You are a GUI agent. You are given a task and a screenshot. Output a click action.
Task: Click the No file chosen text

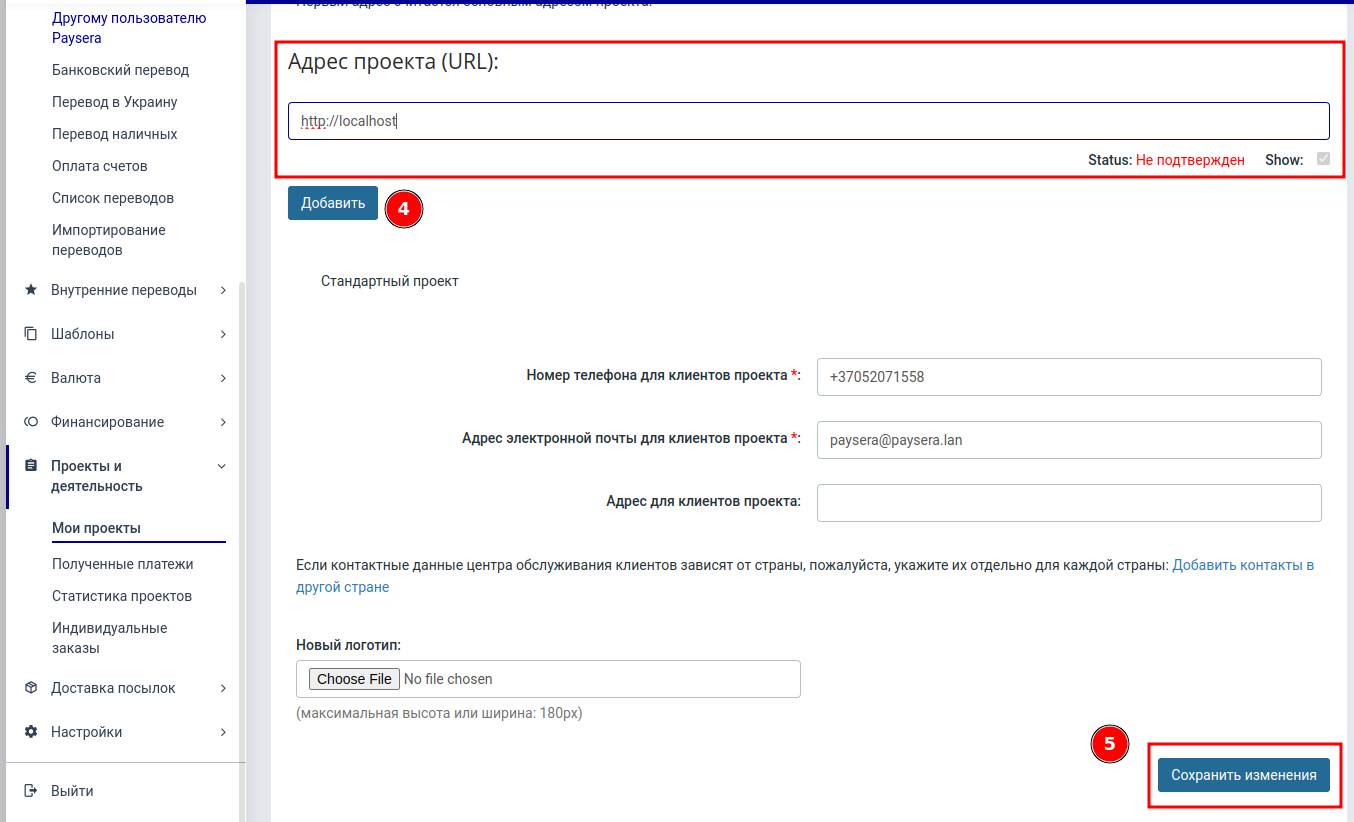tap(448, 679)
